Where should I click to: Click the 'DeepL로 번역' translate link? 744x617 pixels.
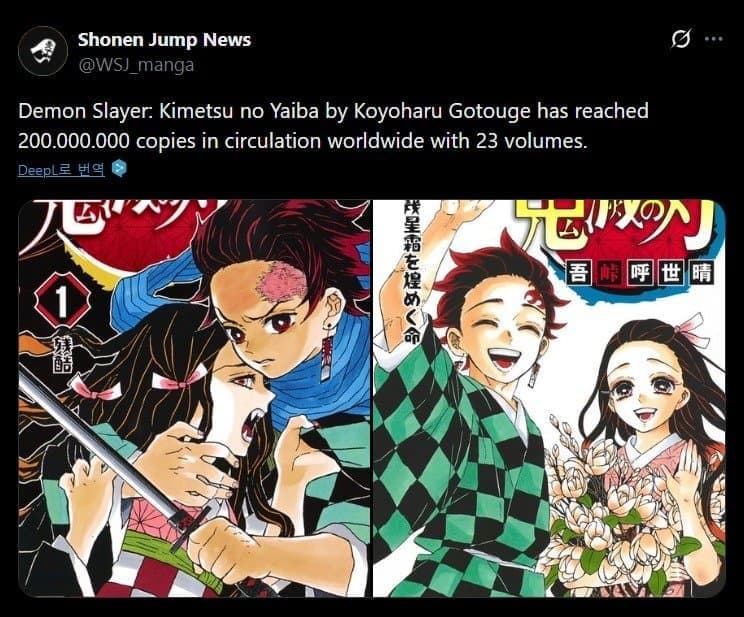point(61,169)
